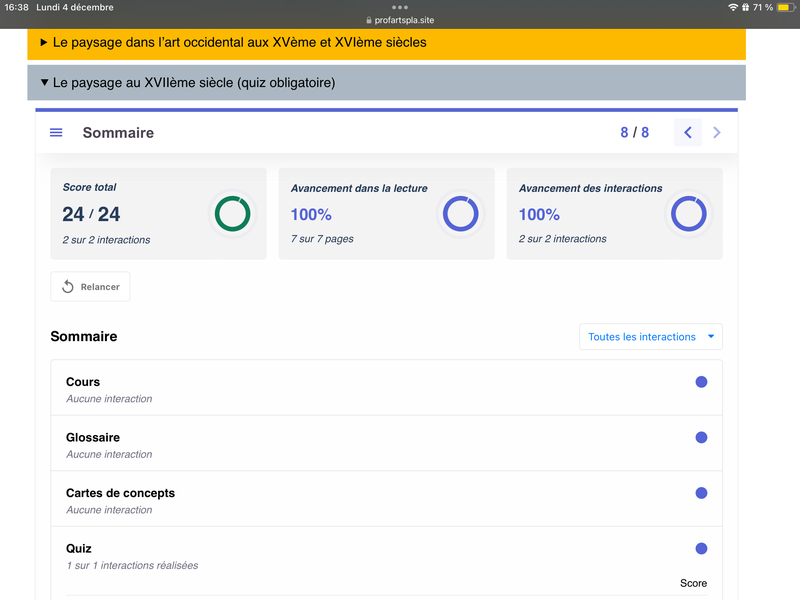Open the hamburger menu next to Sommaire
Image resolution: width=800 pixels, height=600 pixels.
[x=56, y=133]
